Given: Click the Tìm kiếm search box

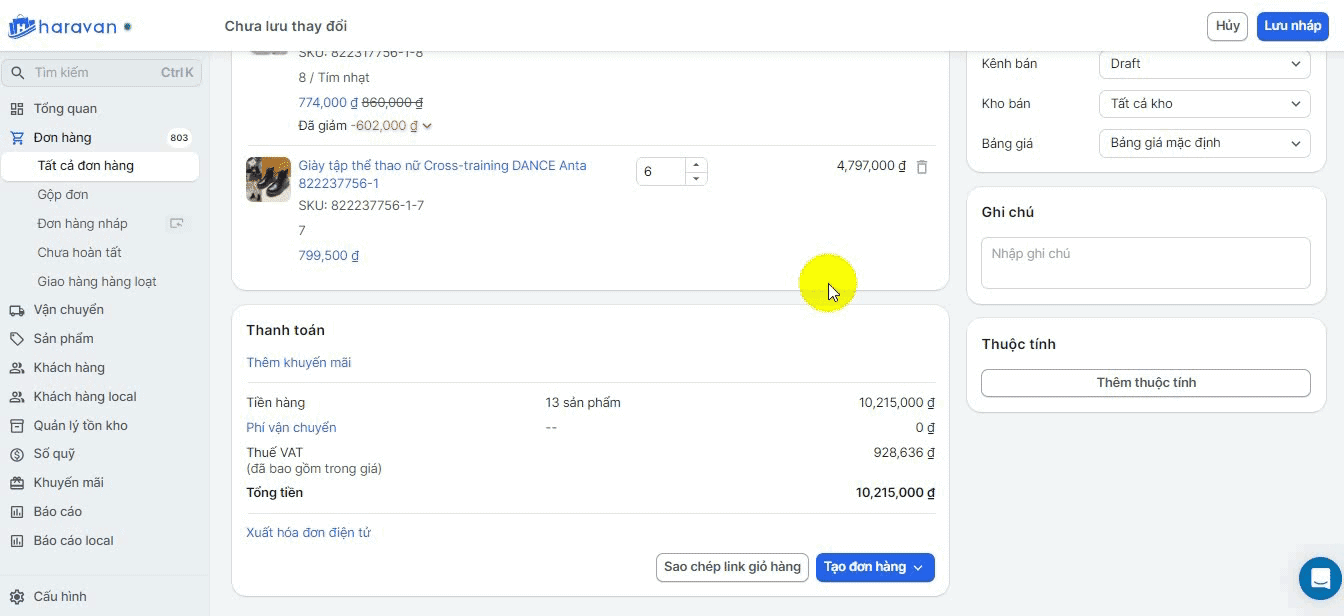Looking at the screenshot, I should pos(102,73).
